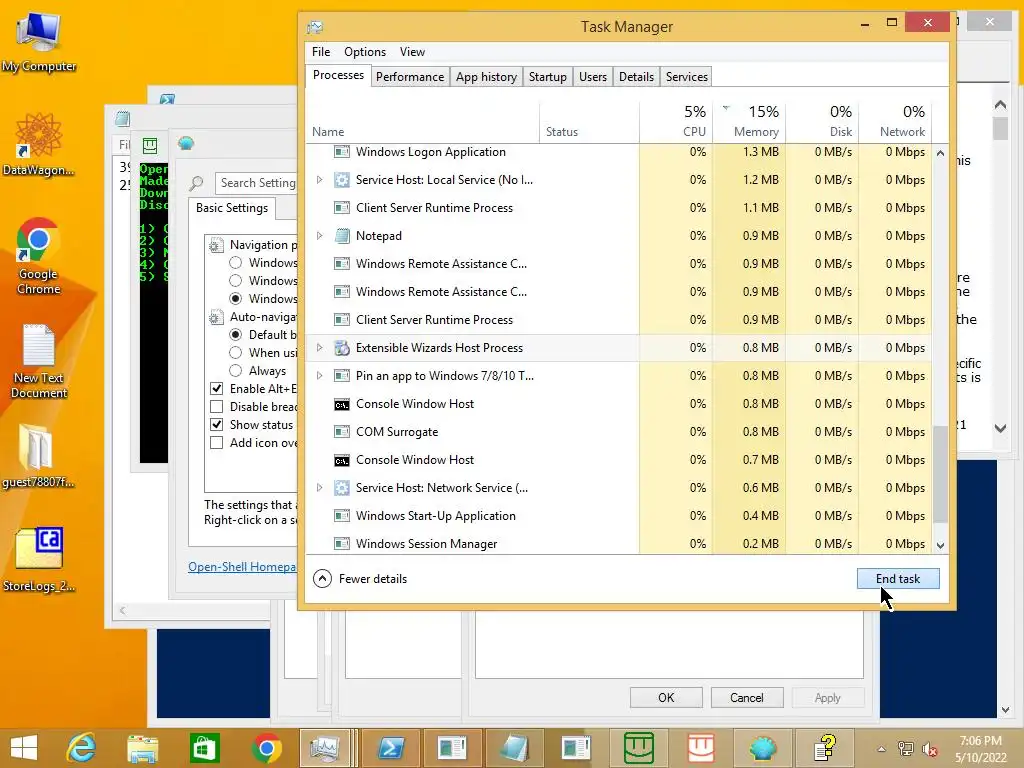Select Default auto-navigate radio option
Screen dimensions: 1024x768
[x=236, y=334]
